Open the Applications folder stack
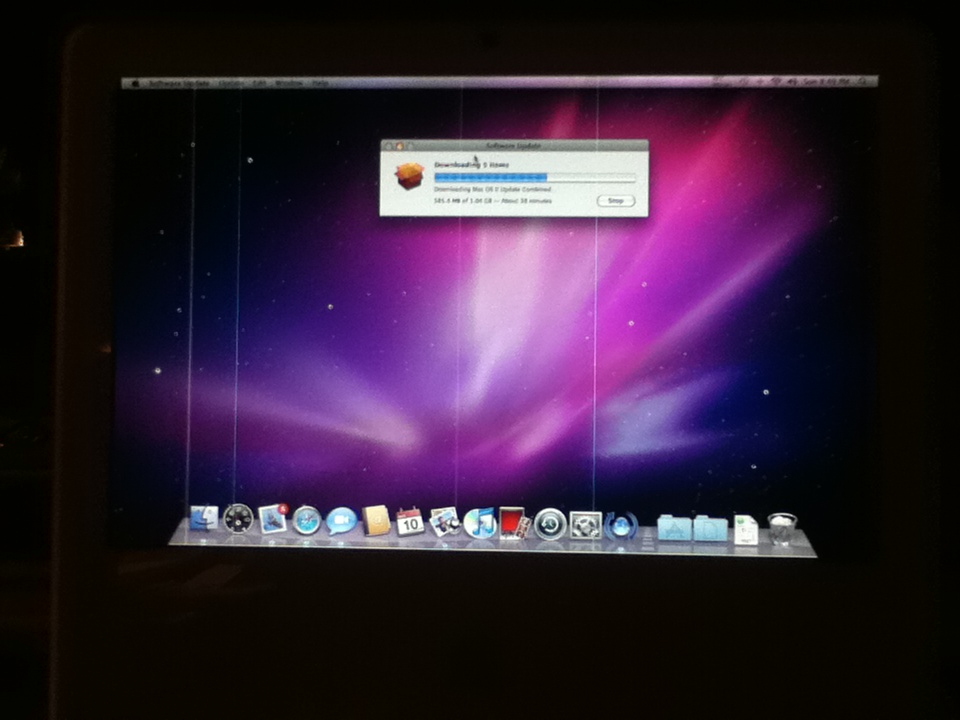This screenshot has width=960, height=720. [x=674, y=528]
